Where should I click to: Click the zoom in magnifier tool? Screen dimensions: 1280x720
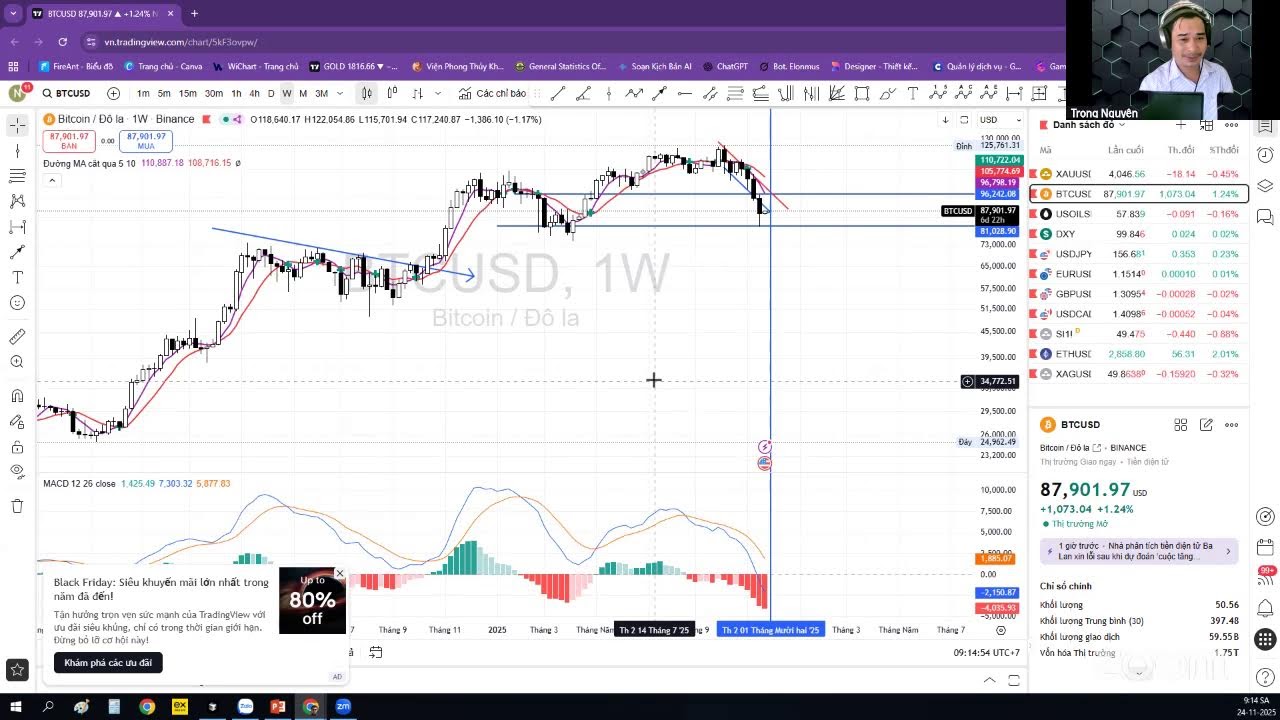(x=17, y=362)
